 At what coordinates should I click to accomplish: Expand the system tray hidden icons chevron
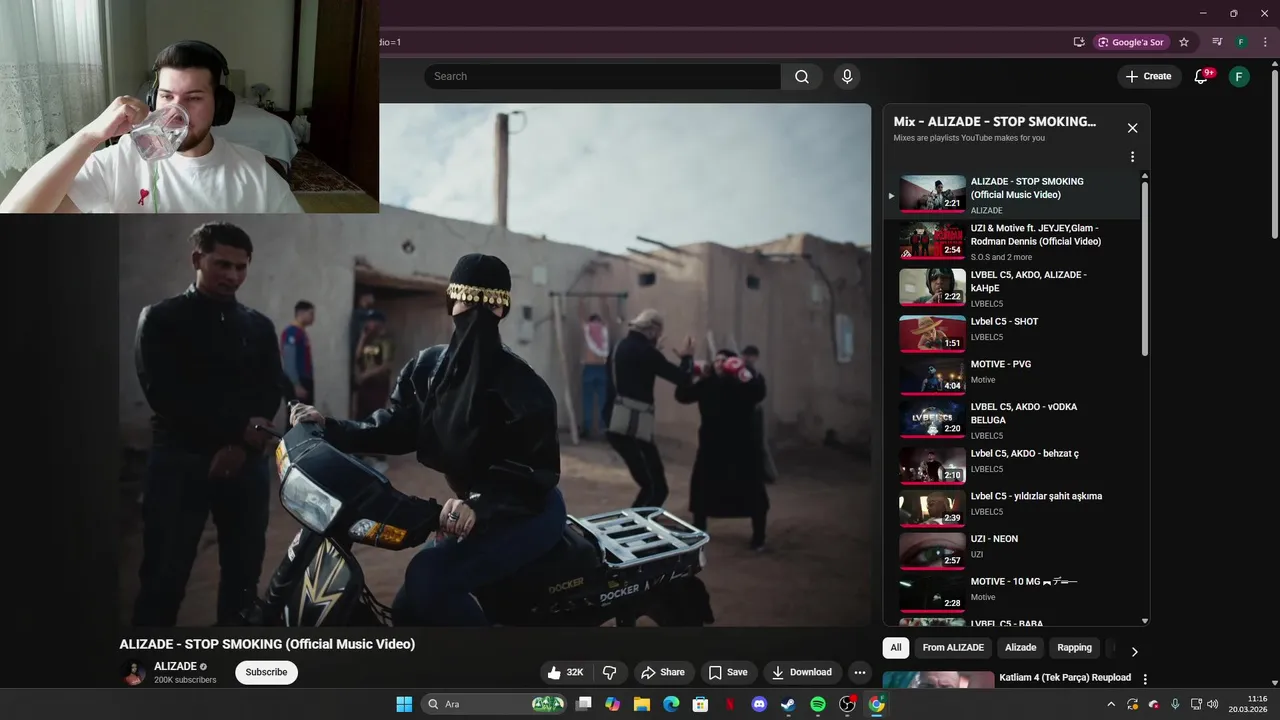click(1111, 704)
